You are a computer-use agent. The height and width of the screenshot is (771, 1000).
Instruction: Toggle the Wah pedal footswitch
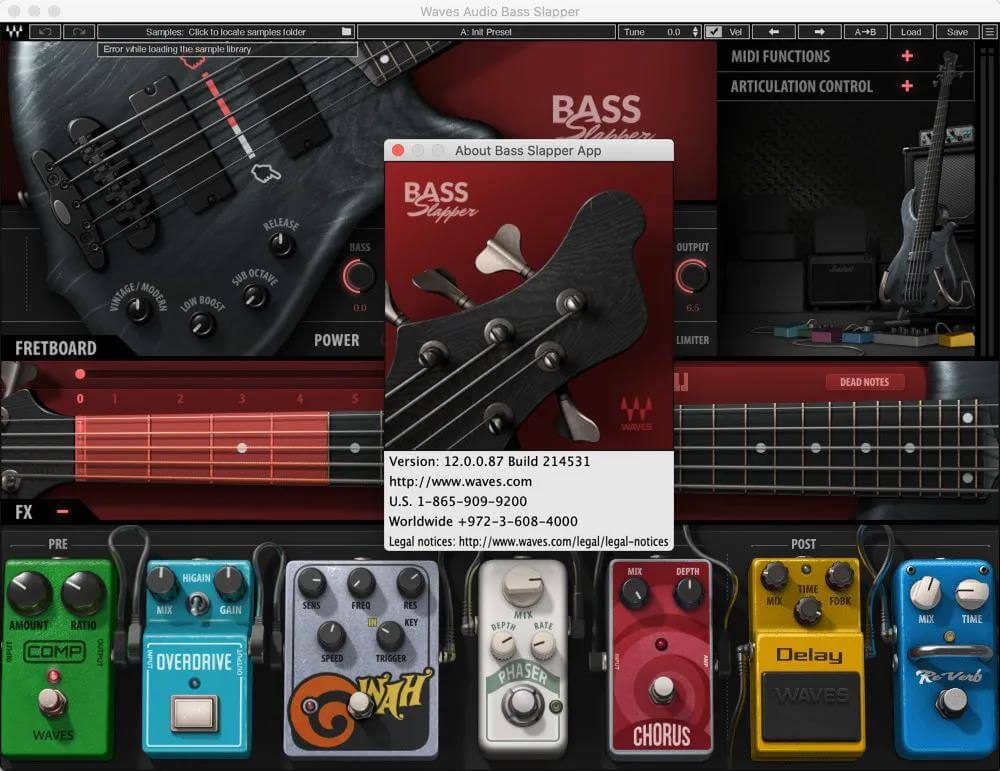(360, 704)
